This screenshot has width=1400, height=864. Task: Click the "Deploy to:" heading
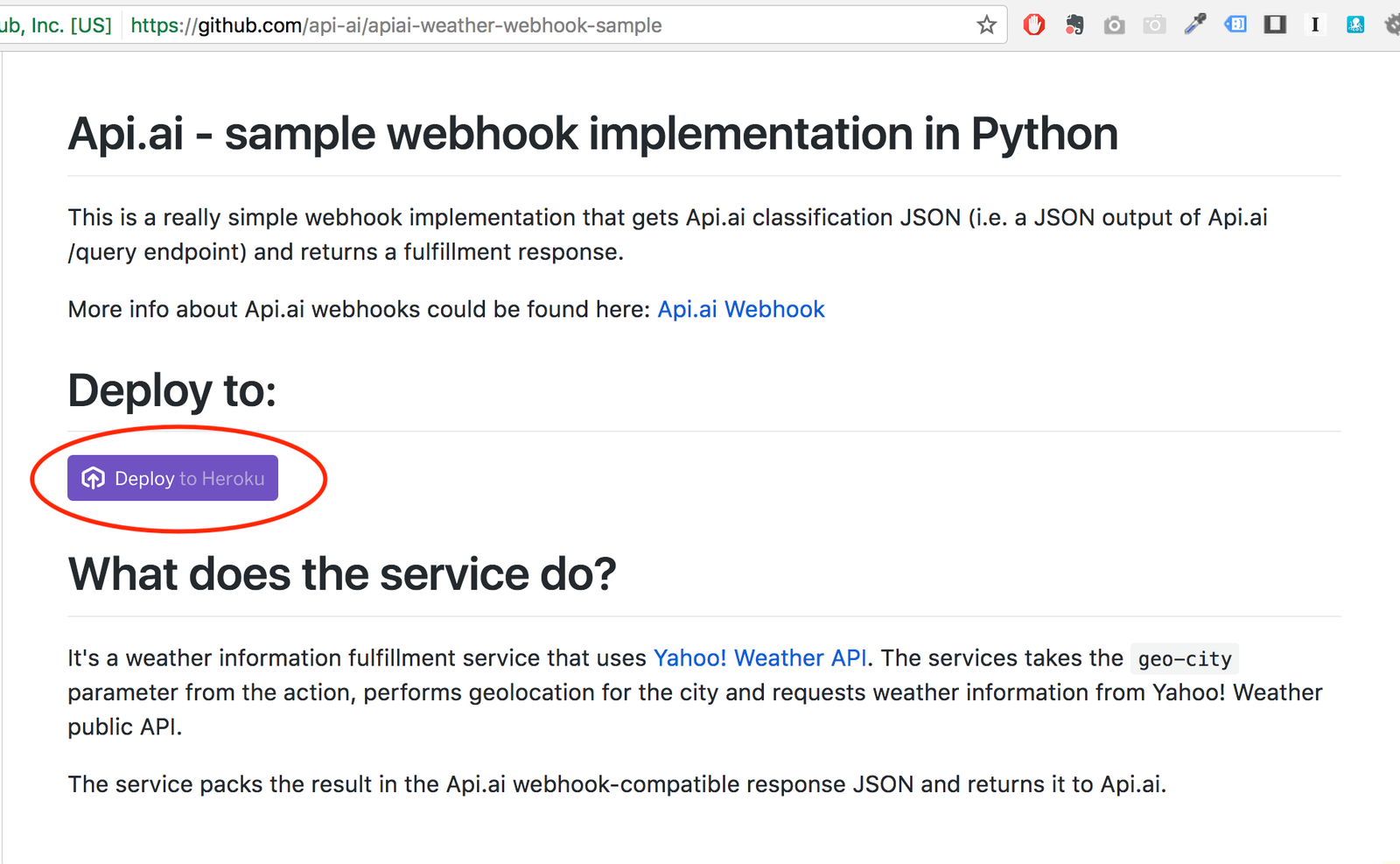[x=172, y=390]
